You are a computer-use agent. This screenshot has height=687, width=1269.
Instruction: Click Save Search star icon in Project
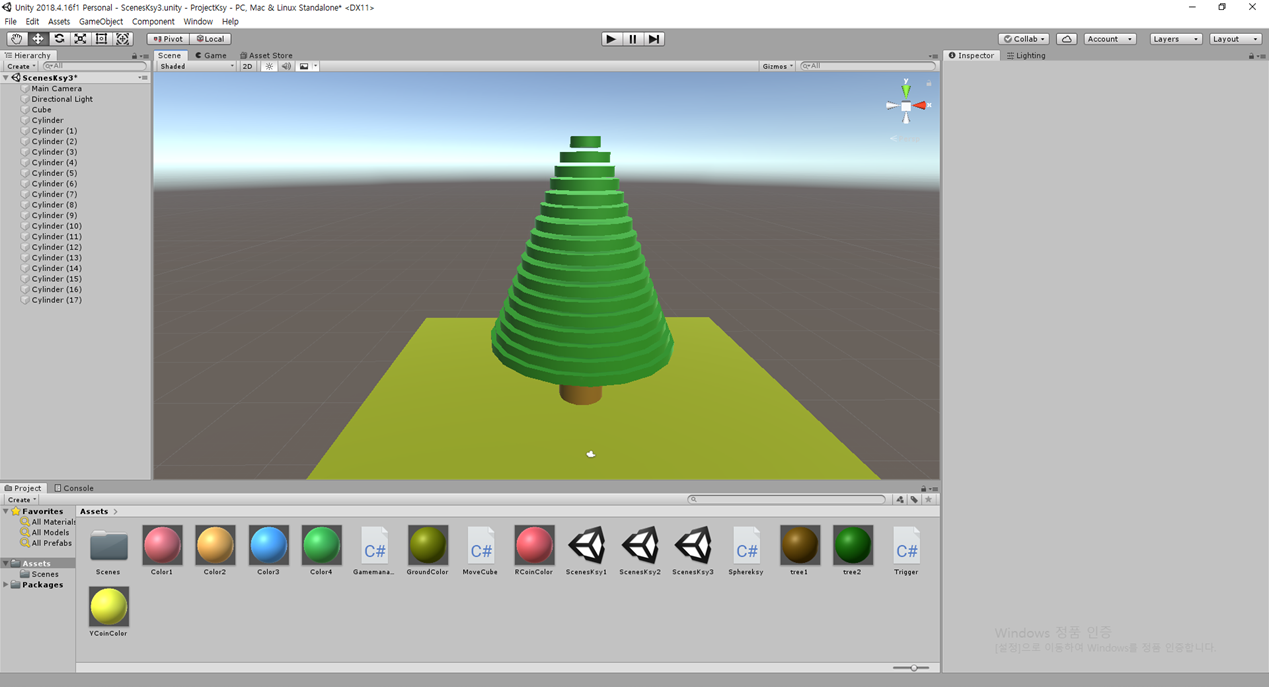click(x=928, y=499)
